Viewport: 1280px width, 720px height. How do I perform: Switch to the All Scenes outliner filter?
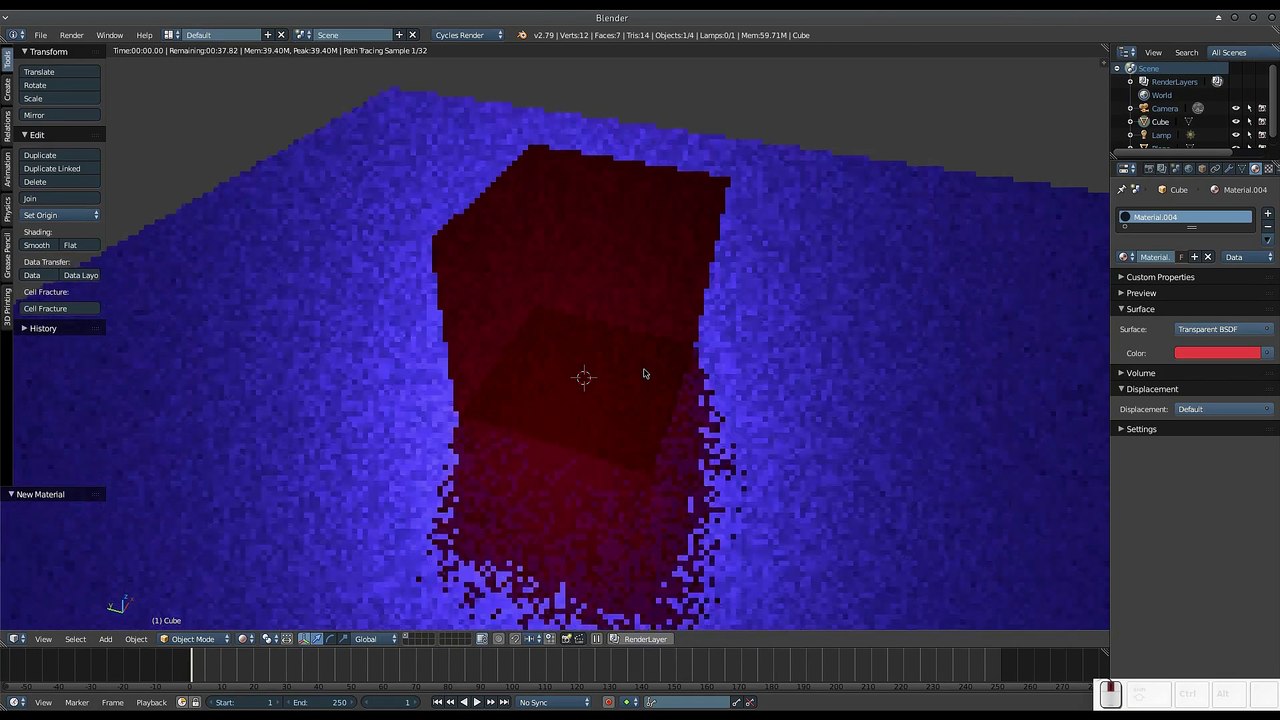[x=1228, y=52]
